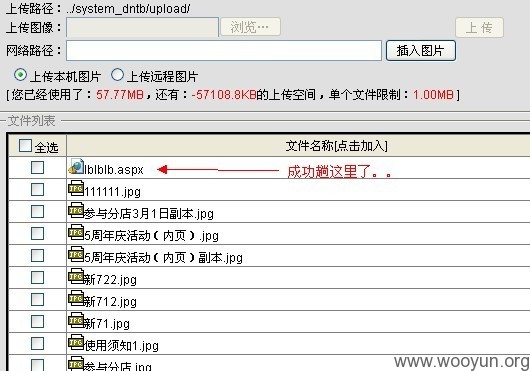Click the -57108.8KB remaining space value
The image size is (530, 371).
point(224,94)
